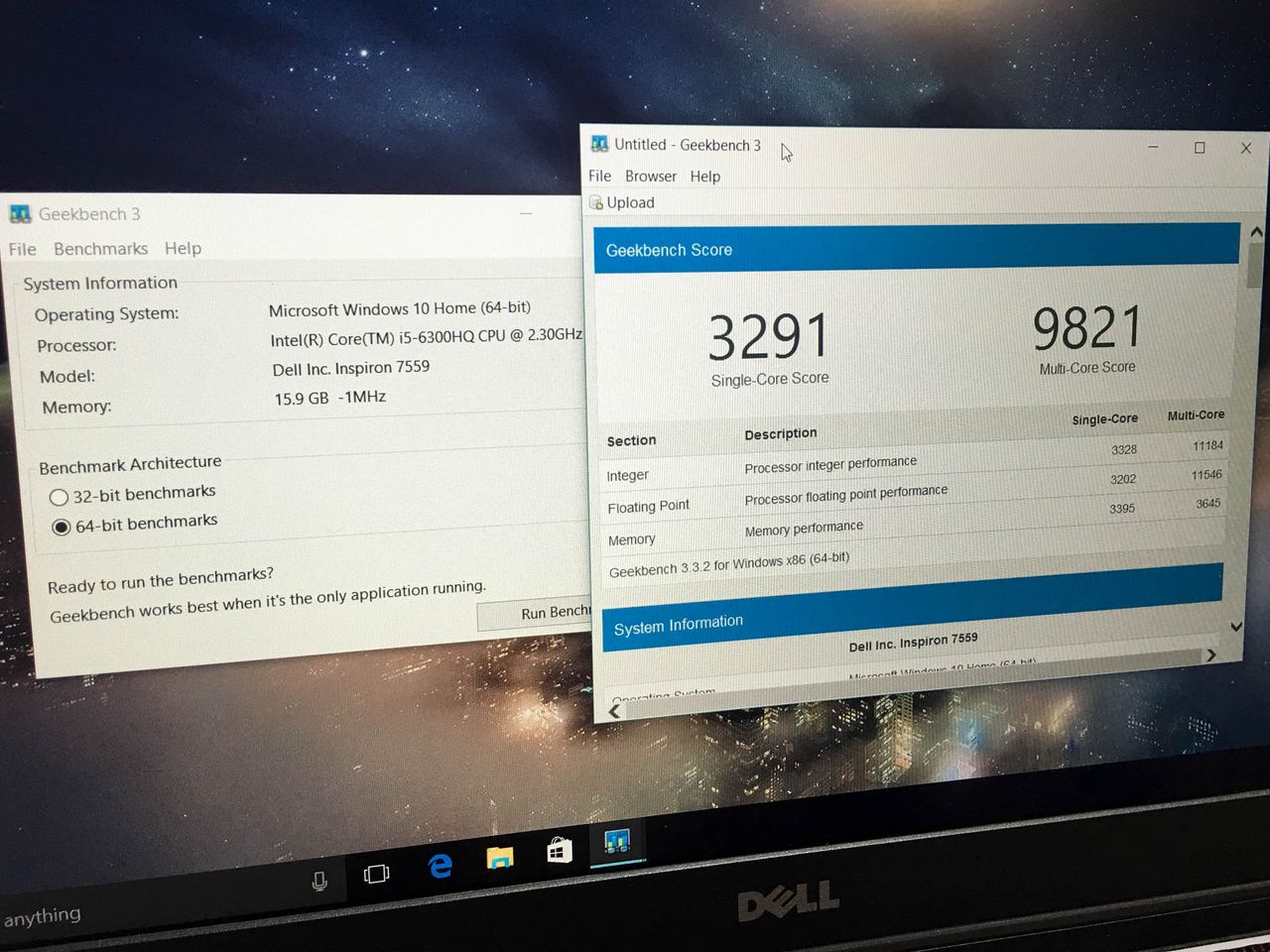Click the Memory row in the results table
Image resolution: width=1270 pixels, height=952 pixels.
tap(914, 523)
